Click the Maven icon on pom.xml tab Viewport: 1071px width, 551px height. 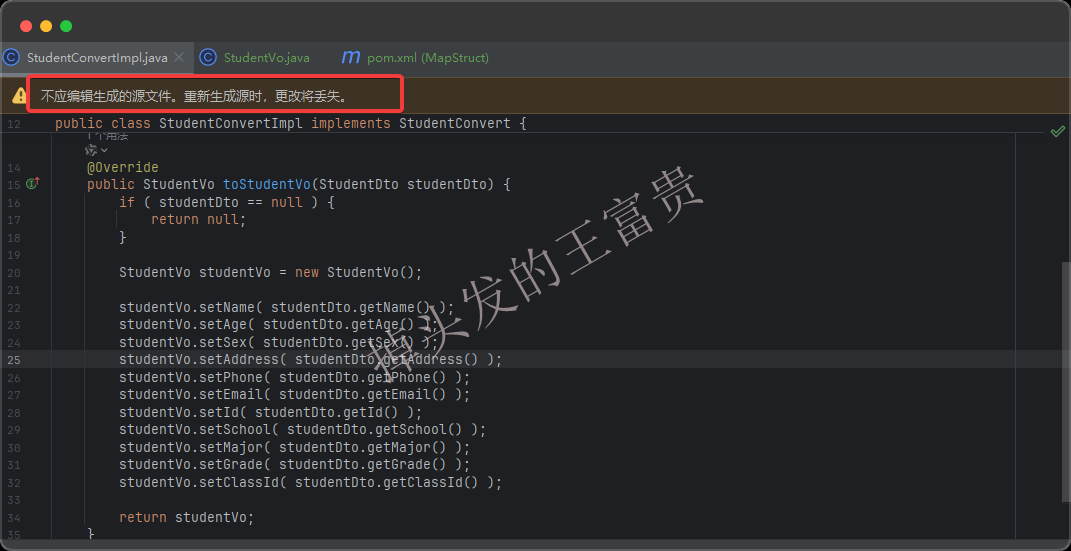[x=350, y=57]
